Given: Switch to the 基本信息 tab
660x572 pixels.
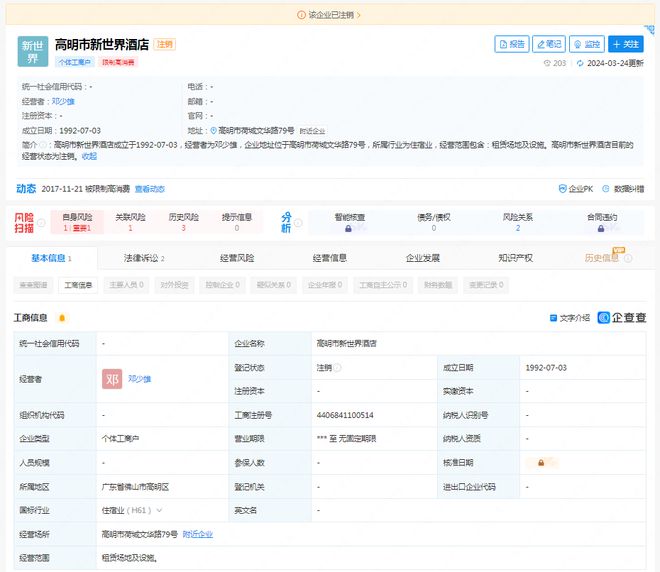Looking at the screenshot, I should point(51,258).
